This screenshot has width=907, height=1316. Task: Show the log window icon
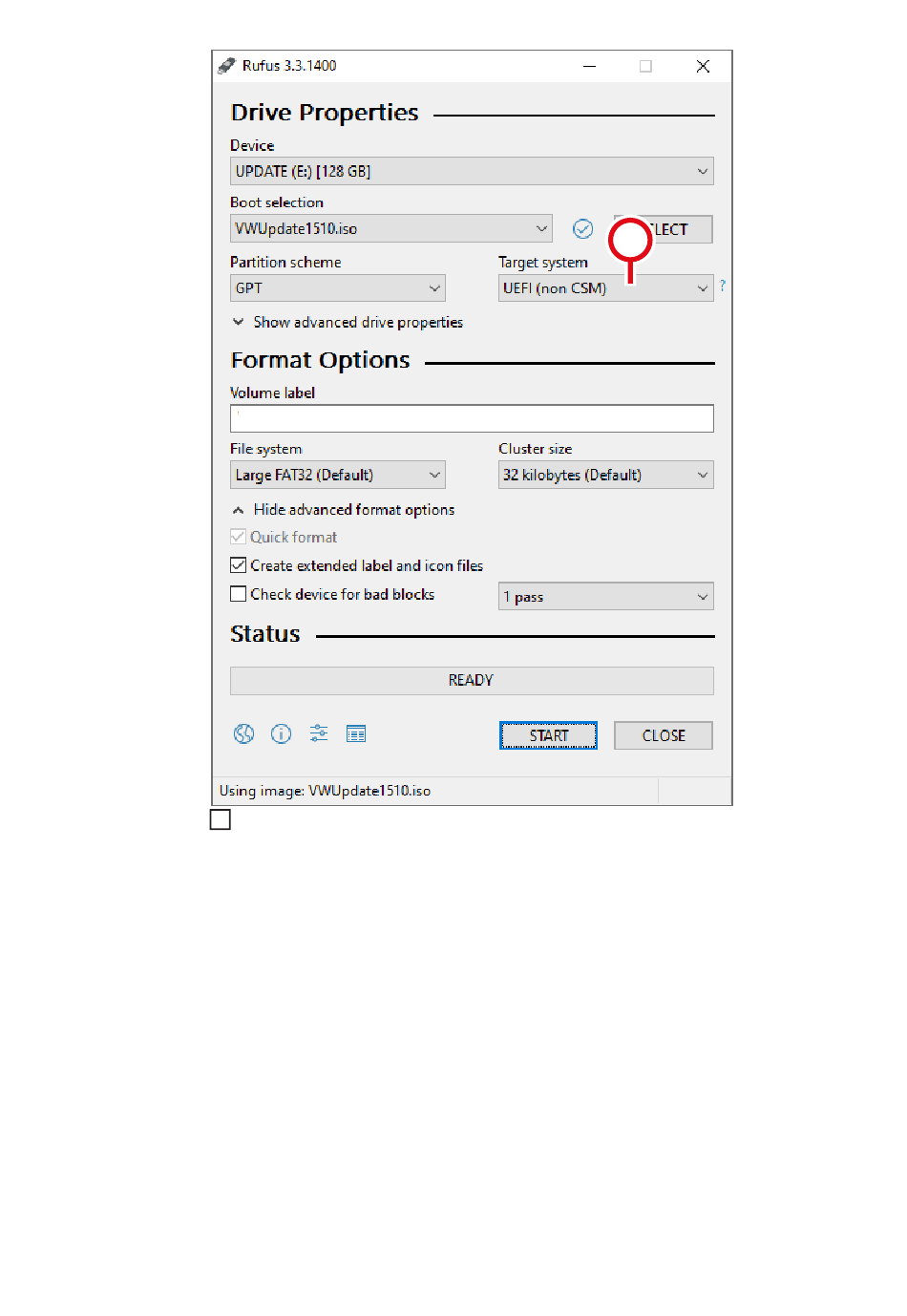pyautogui.click(x=356, y=733)
